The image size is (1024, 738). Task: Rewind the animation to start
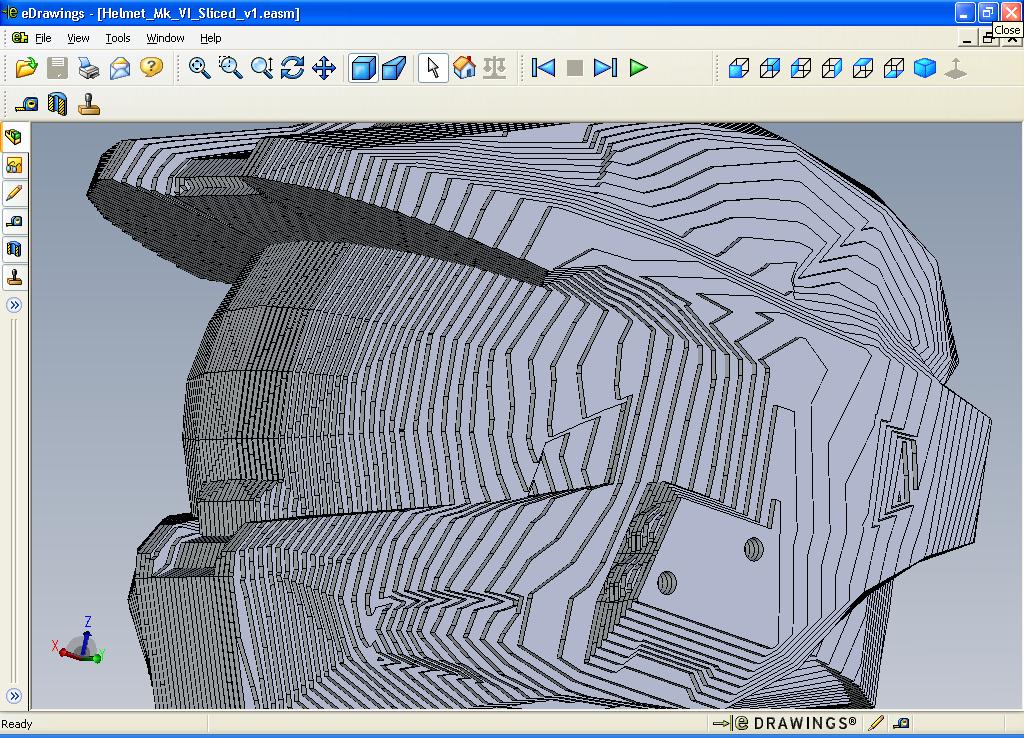tap(543, 68)
